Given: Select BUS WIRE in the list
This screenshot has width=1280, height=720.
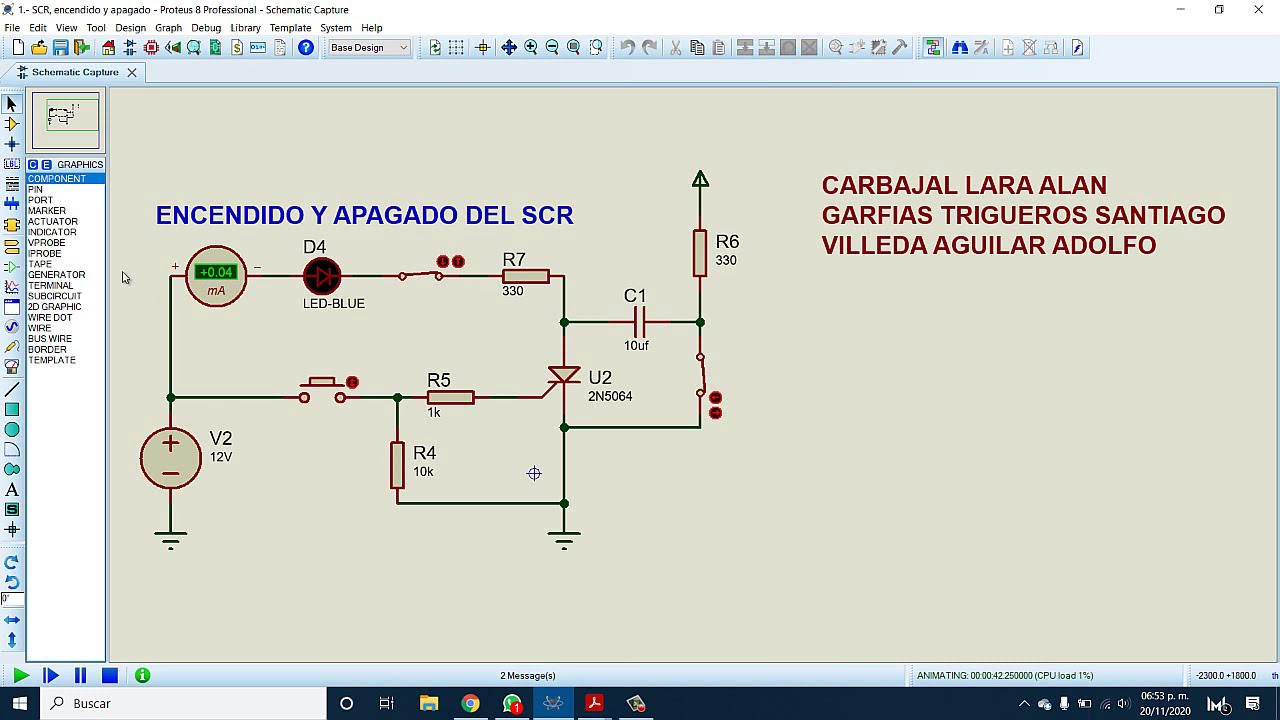Looking at the screenshot, I should pyautogui.click(x=50, y=339).
